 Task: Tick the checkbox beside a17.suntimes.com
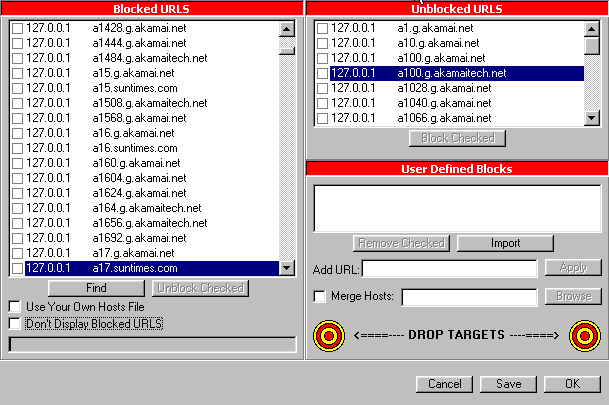[x=17, y=268]
